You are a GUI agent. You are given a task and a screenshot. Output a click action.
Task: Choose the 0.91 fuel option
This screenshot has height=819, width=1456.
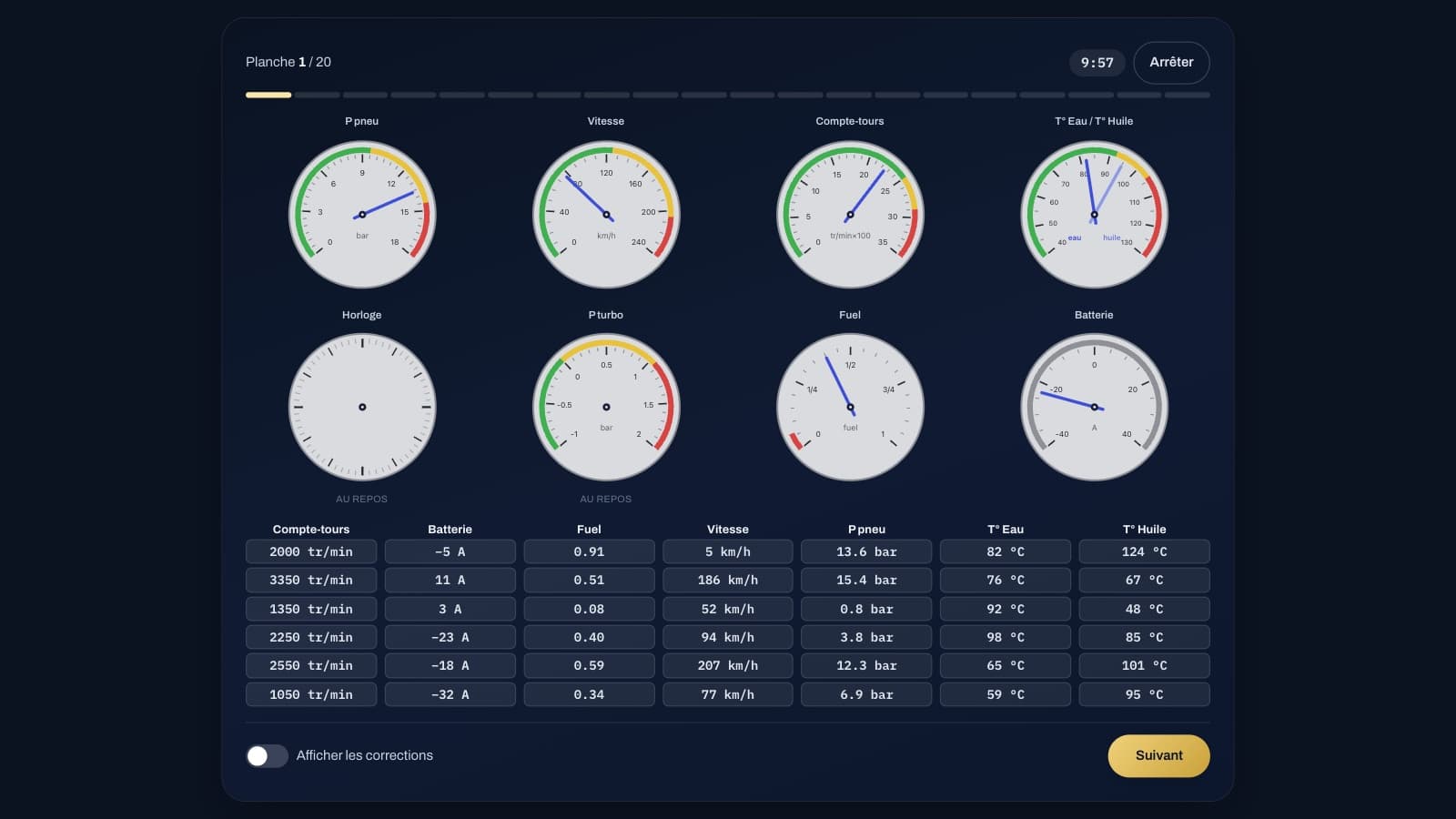(x=589, y=551)
